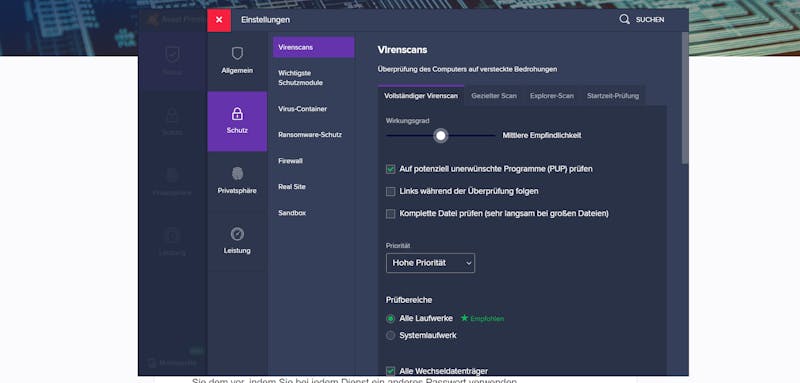Switch to Startzeit-Prüfung tab
Image resolution: width=800 pixels, height=383 pixels.
click(x=613, y=96)
